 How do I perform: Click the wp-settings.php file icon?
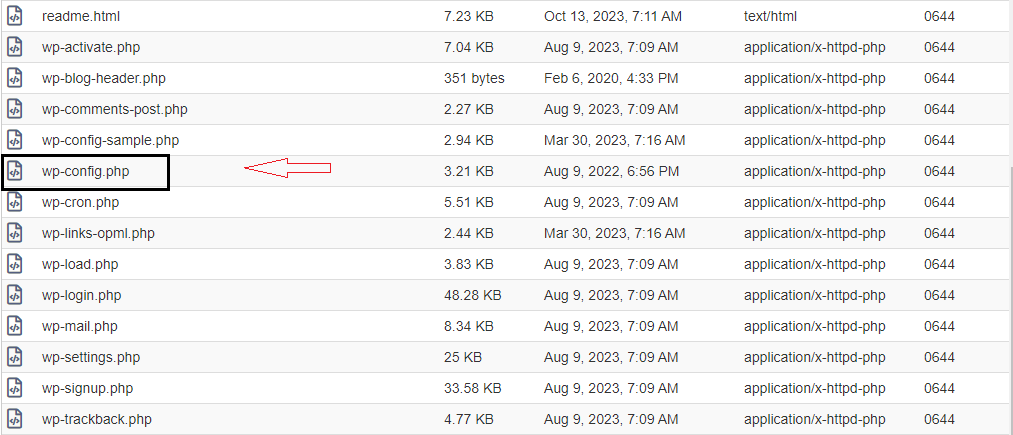(14, 357)
